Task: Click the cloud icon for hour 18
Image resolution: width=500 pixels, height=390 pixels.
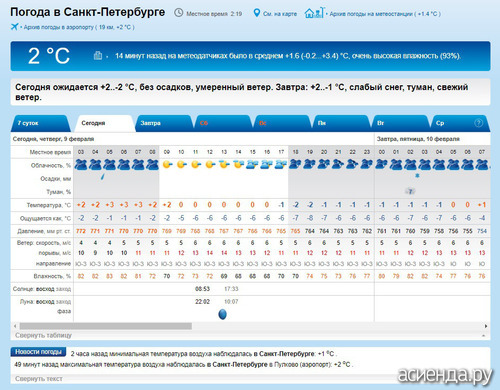Action: tap(295, 164)
